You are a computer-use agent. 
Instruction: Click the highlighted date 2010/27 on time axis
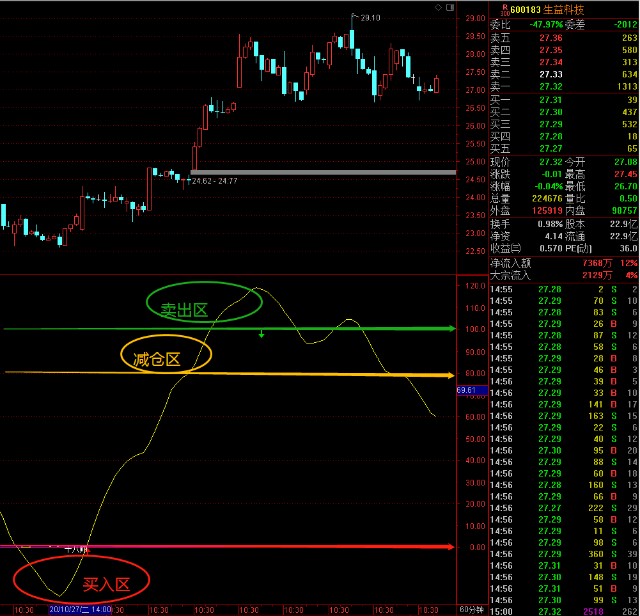coord(78,608)
